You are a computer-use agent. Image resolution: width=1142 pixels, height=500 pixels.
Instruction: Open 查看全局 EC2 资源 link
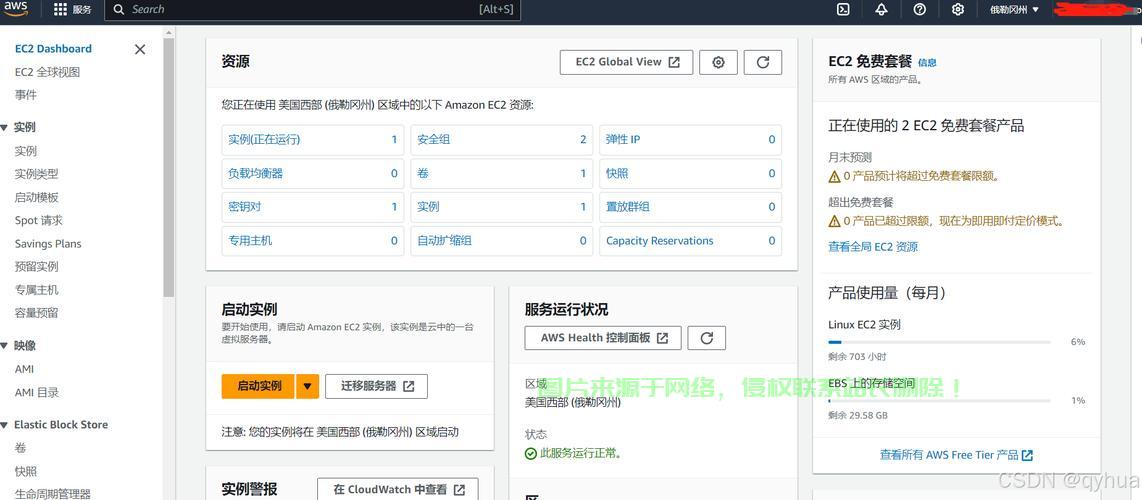point(873,247)
